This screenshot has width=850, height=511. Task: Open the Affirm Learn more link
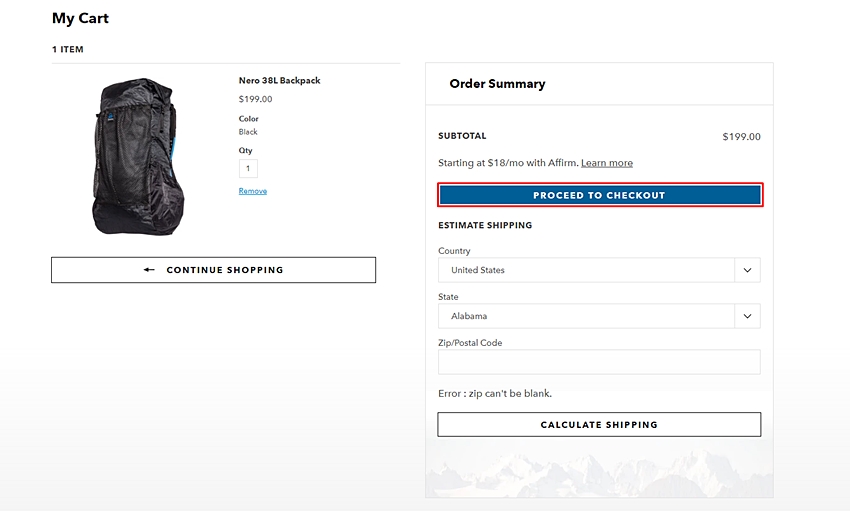pos(607,163)
